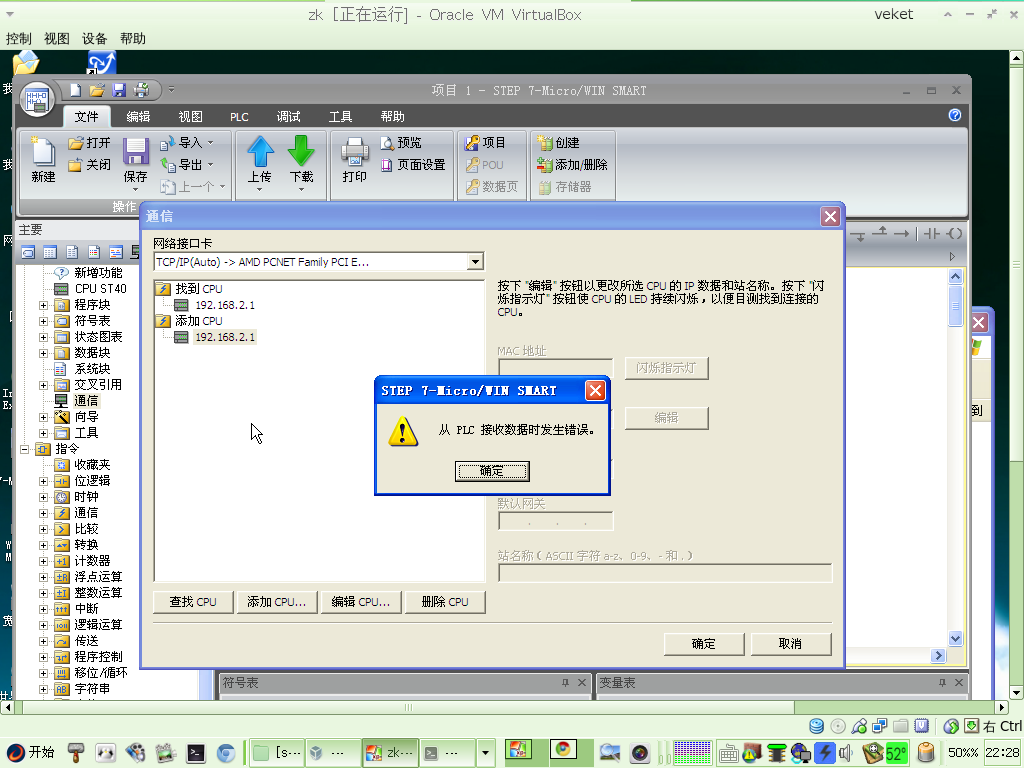The height and width of the screenshot is (768, 1024).
Task: Click the blue help question mark icon
Action: coord(955,115)
